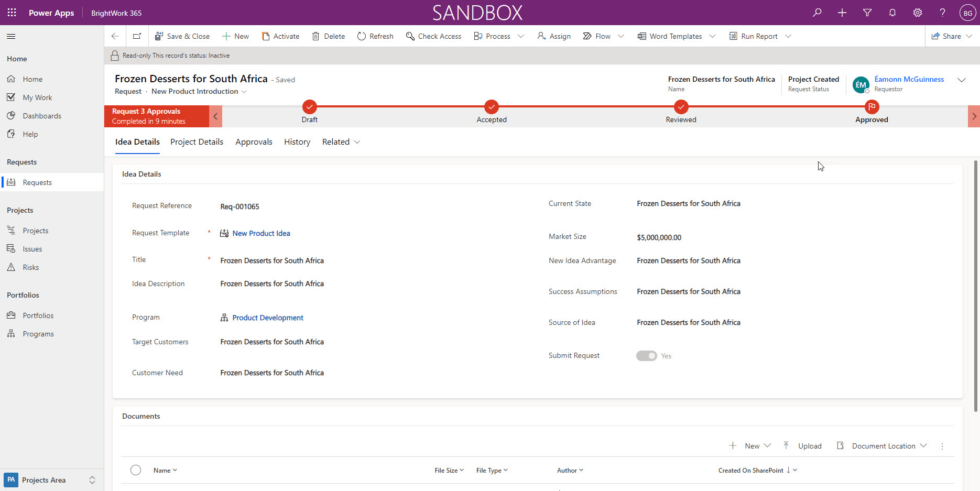The width and height of the screenshot is (980, 491).
Task: Open settings gear in header
Action: [917, 12]
